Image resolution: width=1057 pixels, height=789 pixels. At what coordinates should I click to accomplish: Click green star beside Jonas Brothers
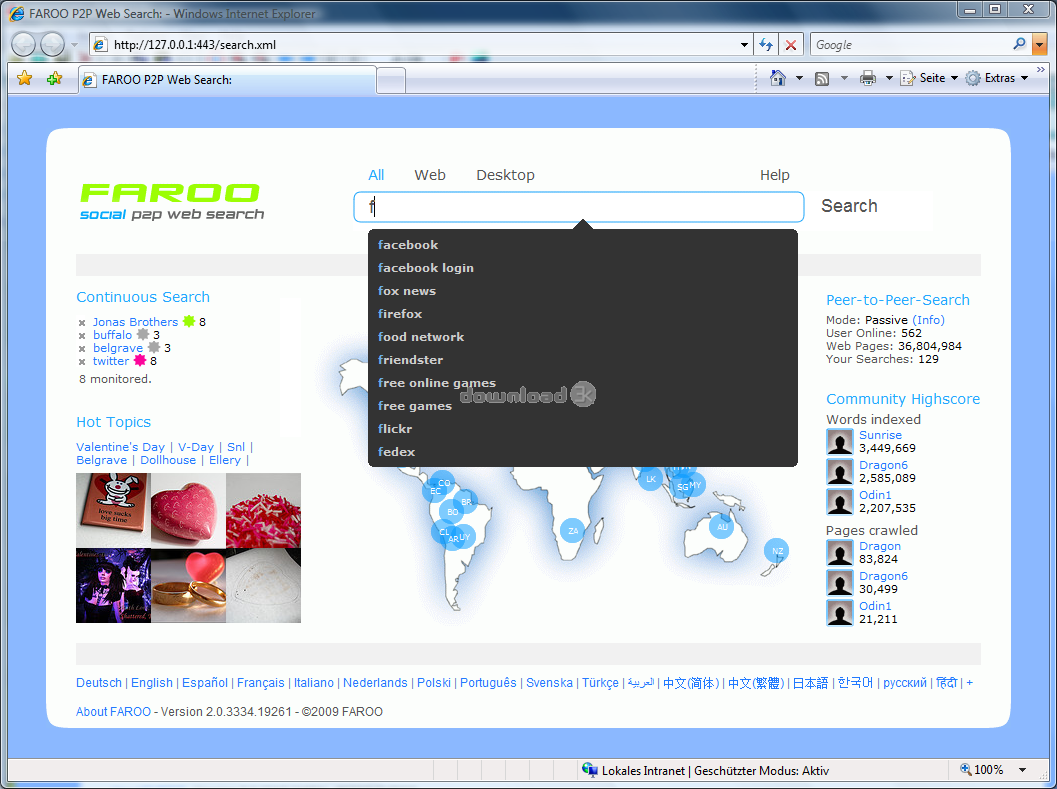[189, 321]
